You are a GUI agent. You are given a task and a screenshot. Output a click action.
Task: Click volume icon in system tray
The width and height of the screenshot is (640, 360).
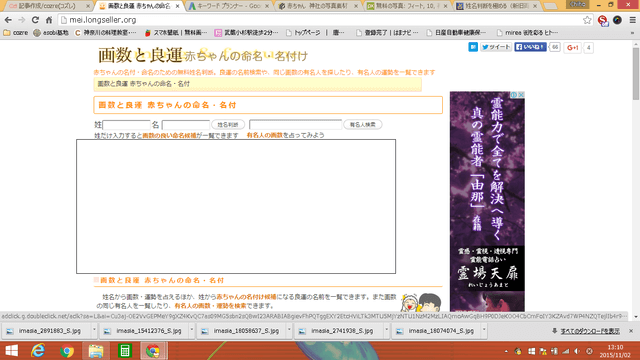pyautogui.click(x=577, y=351)
